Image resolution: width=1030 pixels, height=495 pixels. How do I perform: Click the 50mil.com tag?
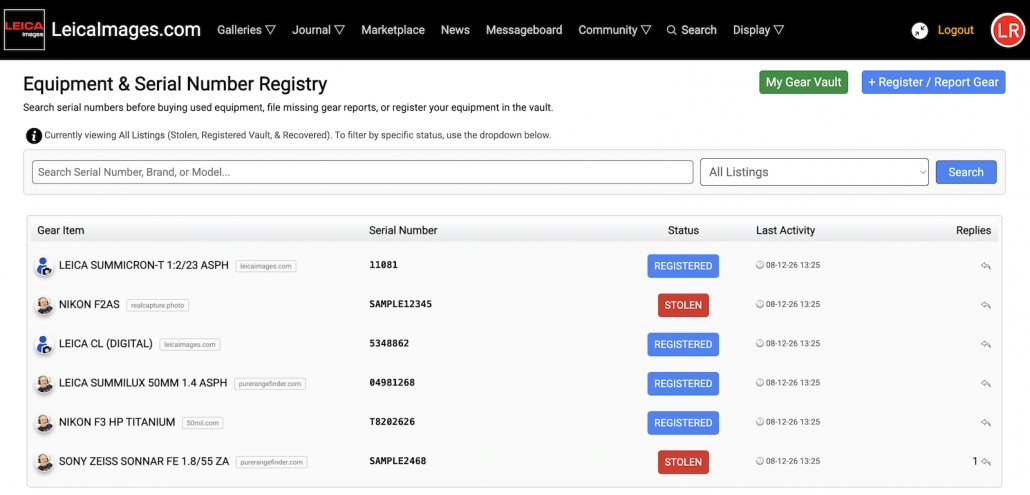point(203,423)
